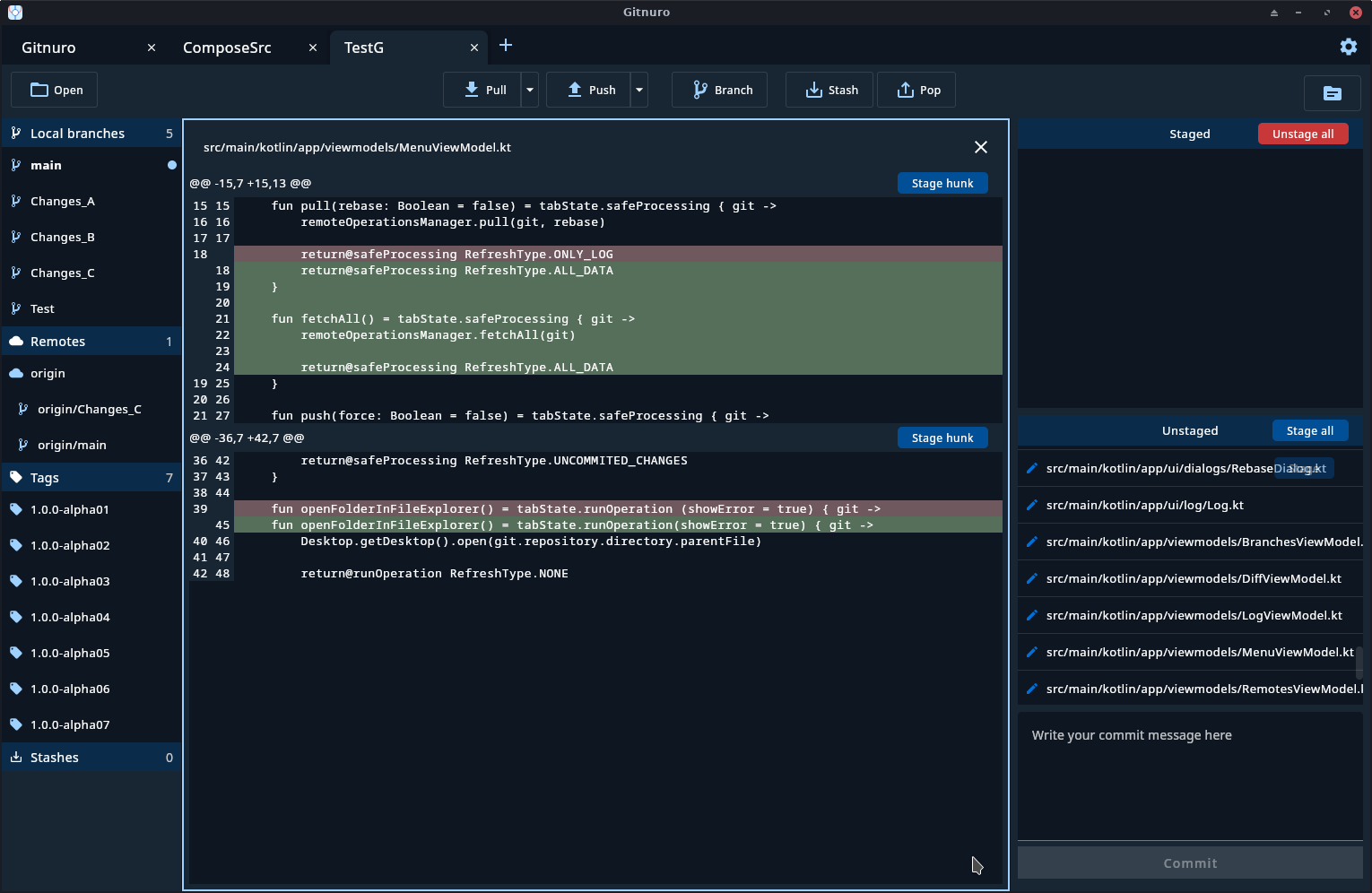Select tag 1.0.0-alpha03
This screenshot has width=1372, height=893.
91,581
